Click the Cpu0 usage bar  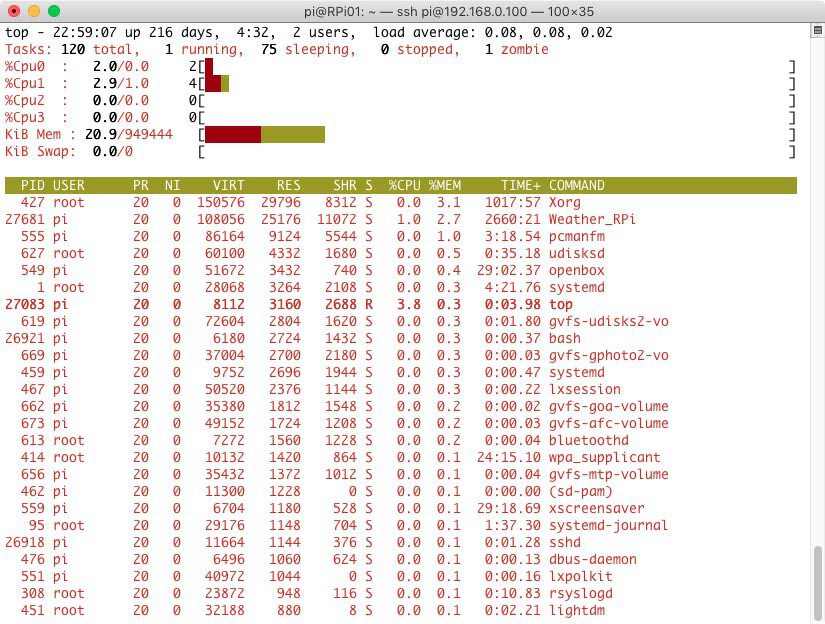click(x=209, y=67)
